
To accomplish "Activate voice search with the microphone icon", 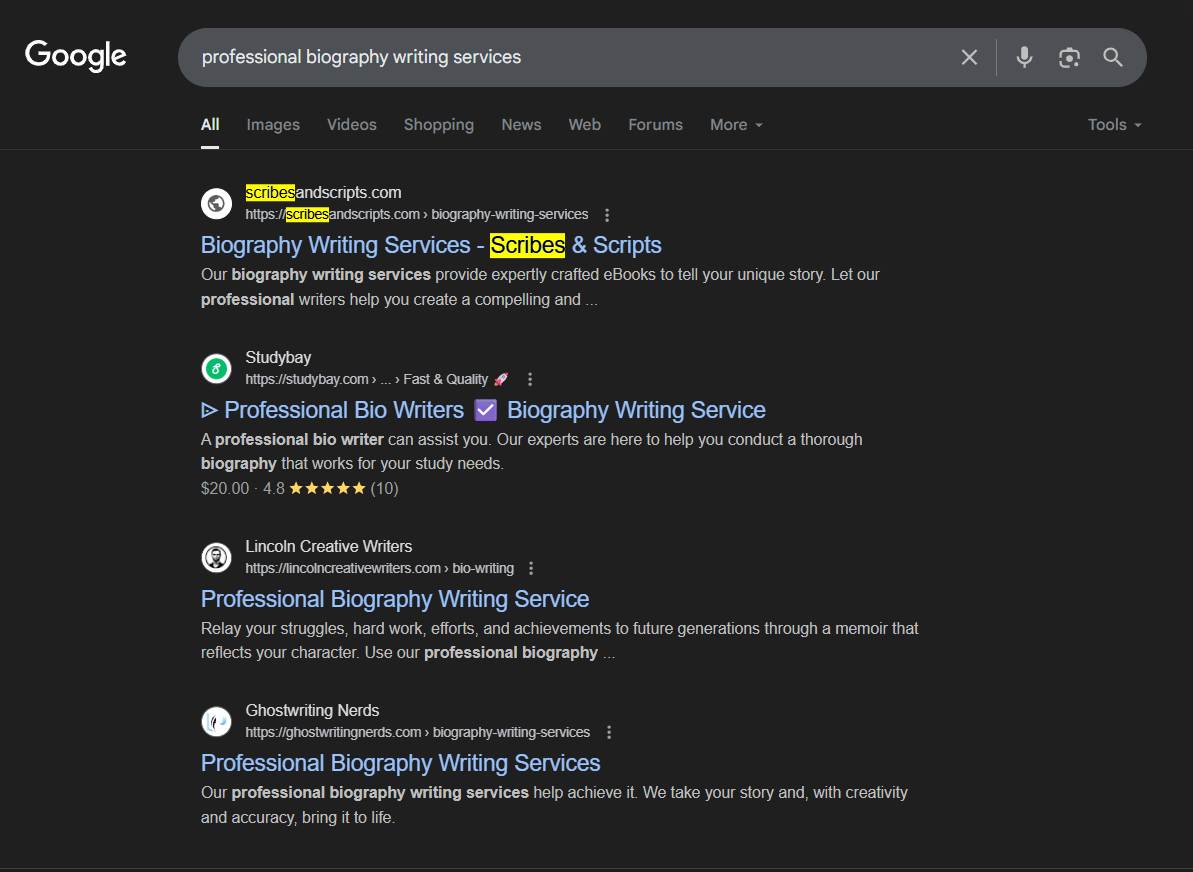I will (1024, 57).
